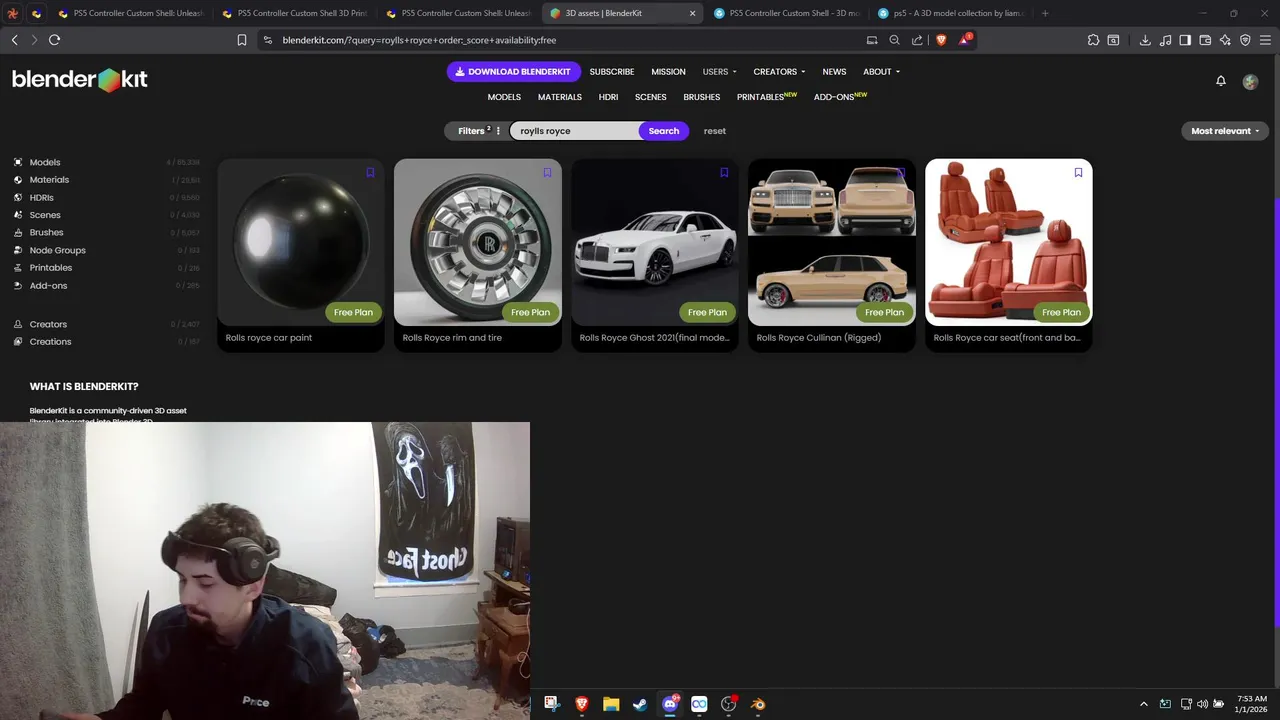The height and width of the screenshot is (720, 1280).
Task: Open File Explorer from the taskbar
Action: tap(611, 704)
